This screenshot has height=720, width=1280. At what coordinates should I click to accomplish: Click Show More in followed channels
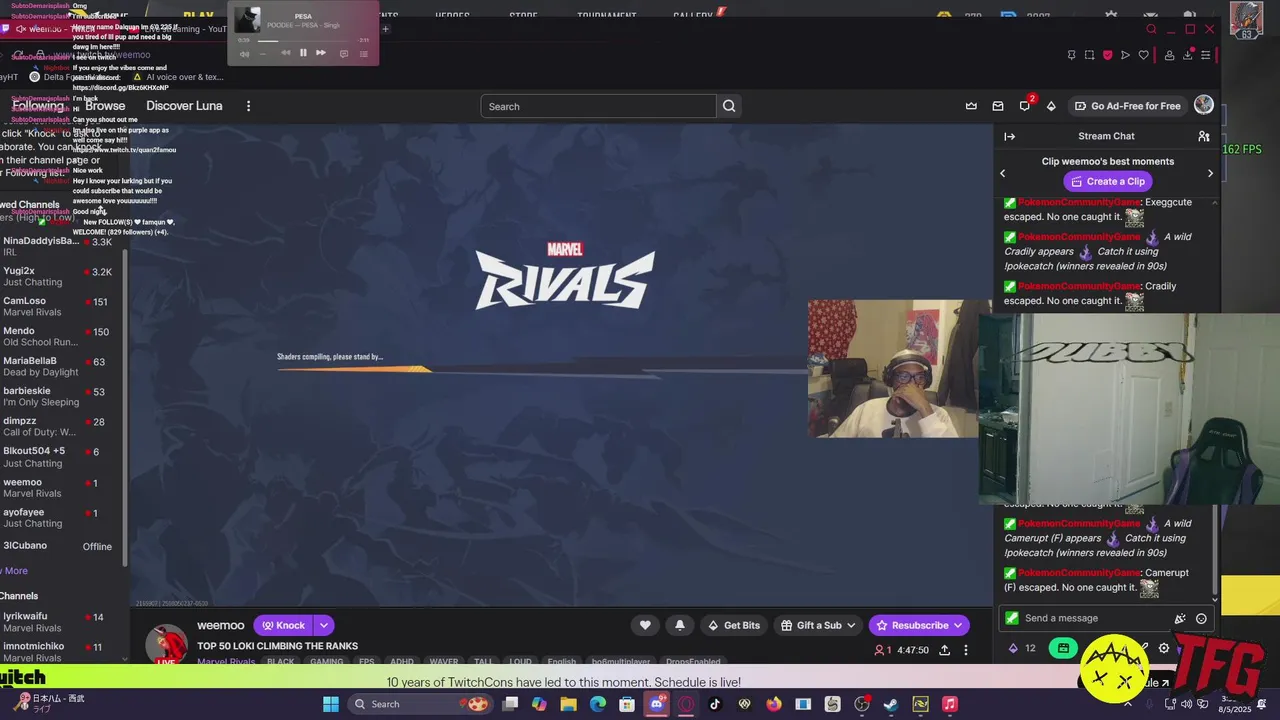14,571
